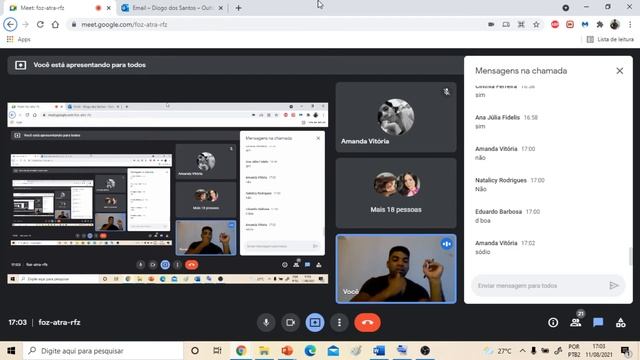
Task: Toggle the blue chat panel icon
Action: coord(598,322)
